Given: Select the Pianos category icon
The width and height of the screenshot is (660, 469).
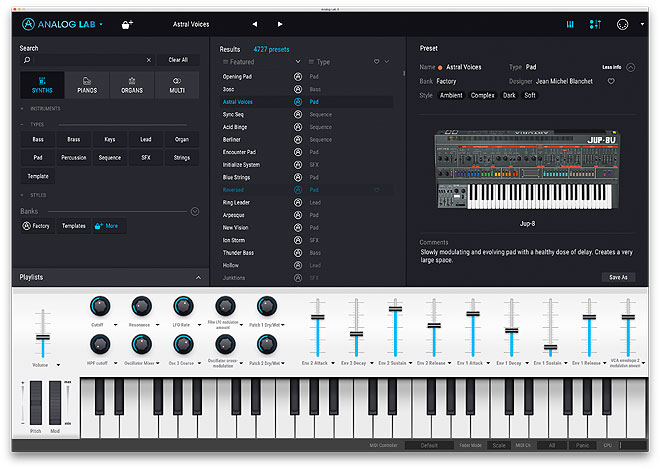Looking at the screenshot, I should [87, 84].
